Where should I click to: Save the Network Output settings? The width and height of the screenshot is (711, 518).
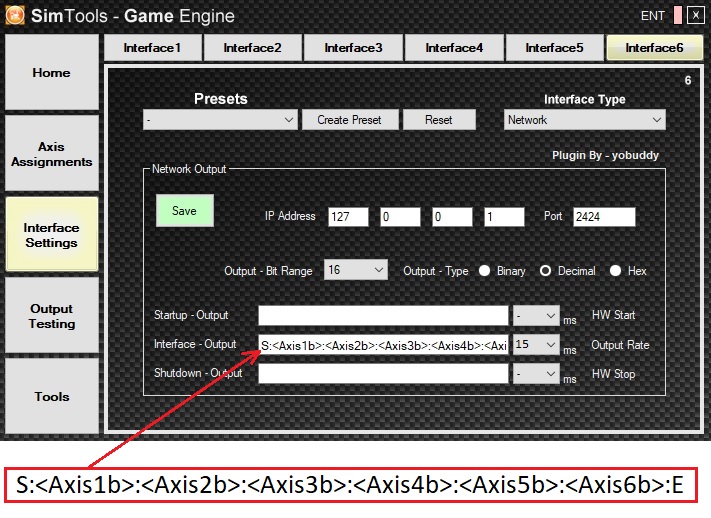185,210
